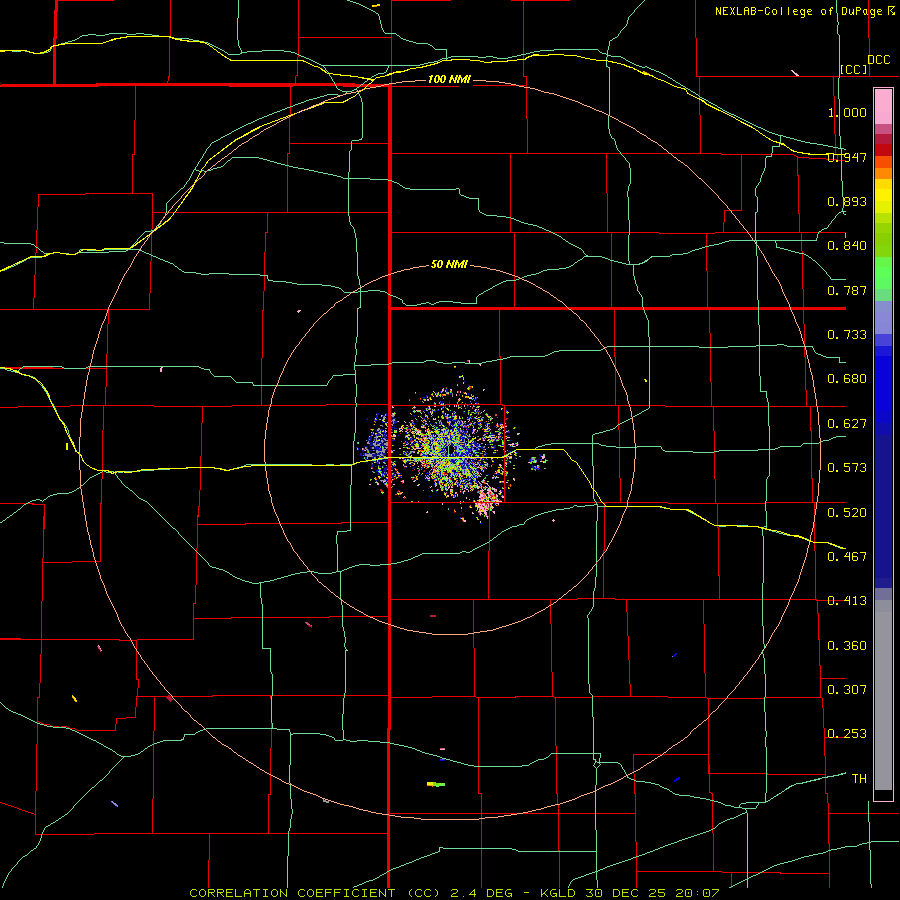Click the 0.307 color scale value
Viewport: 900px width, 900px height.
847,689
